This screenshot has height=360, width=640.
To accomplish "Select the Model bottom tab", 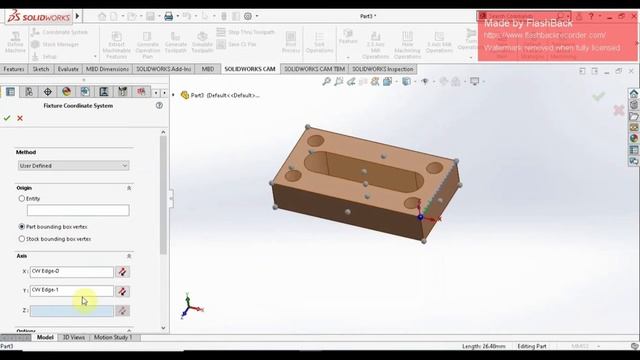I will 45,338.
